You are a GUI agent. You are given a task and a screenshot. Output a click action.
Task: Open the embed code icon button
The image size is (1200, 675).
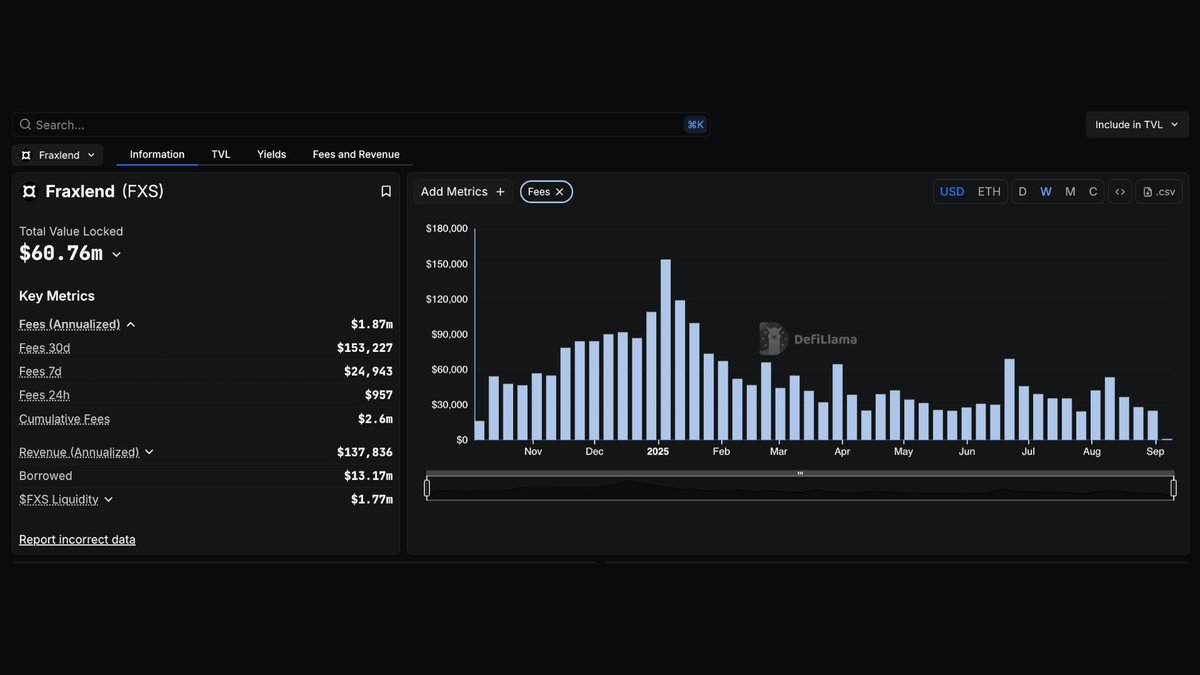(x=1120, y=192)
